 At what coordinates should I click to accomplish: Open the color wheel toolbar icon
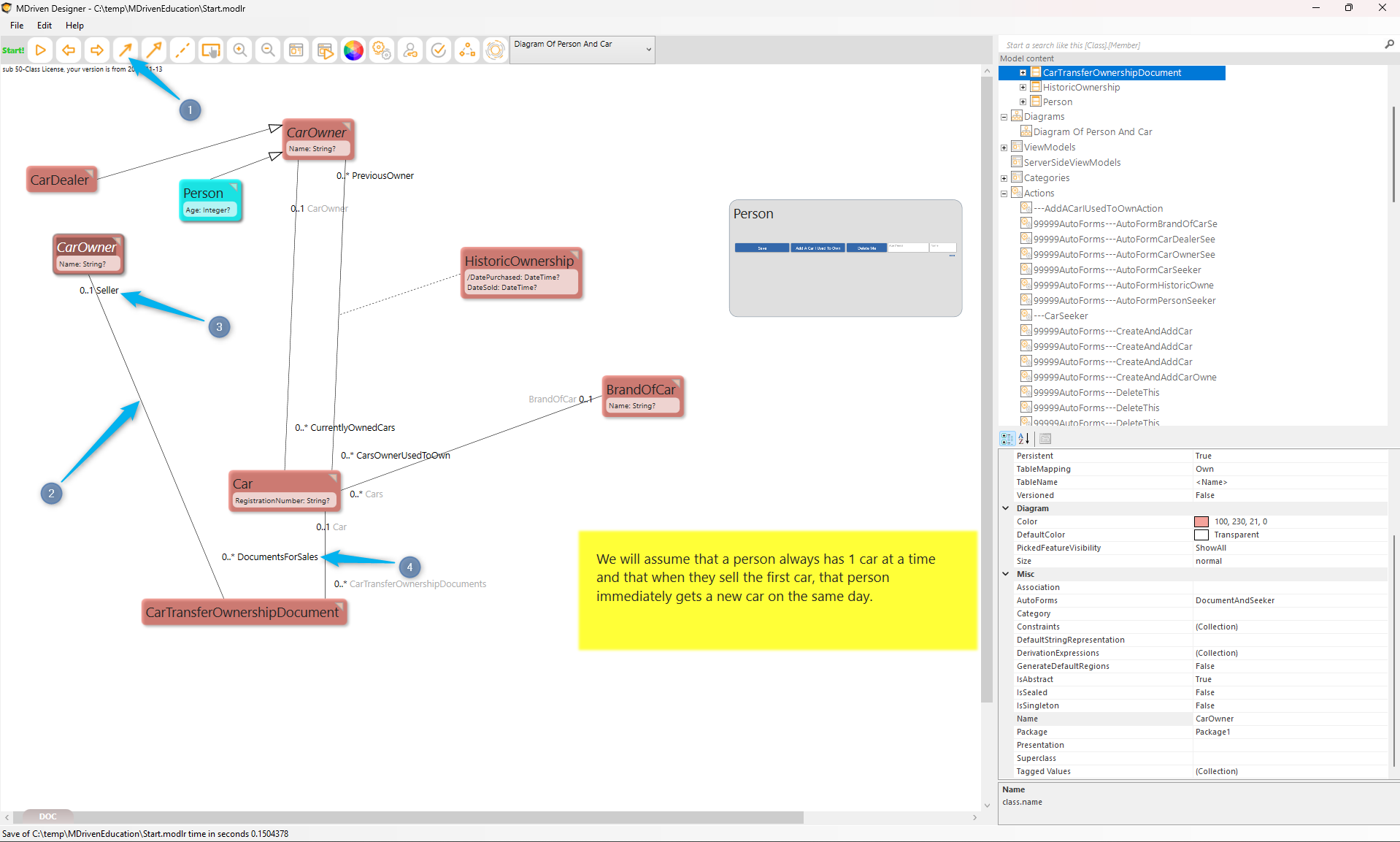tap(353, 50)
